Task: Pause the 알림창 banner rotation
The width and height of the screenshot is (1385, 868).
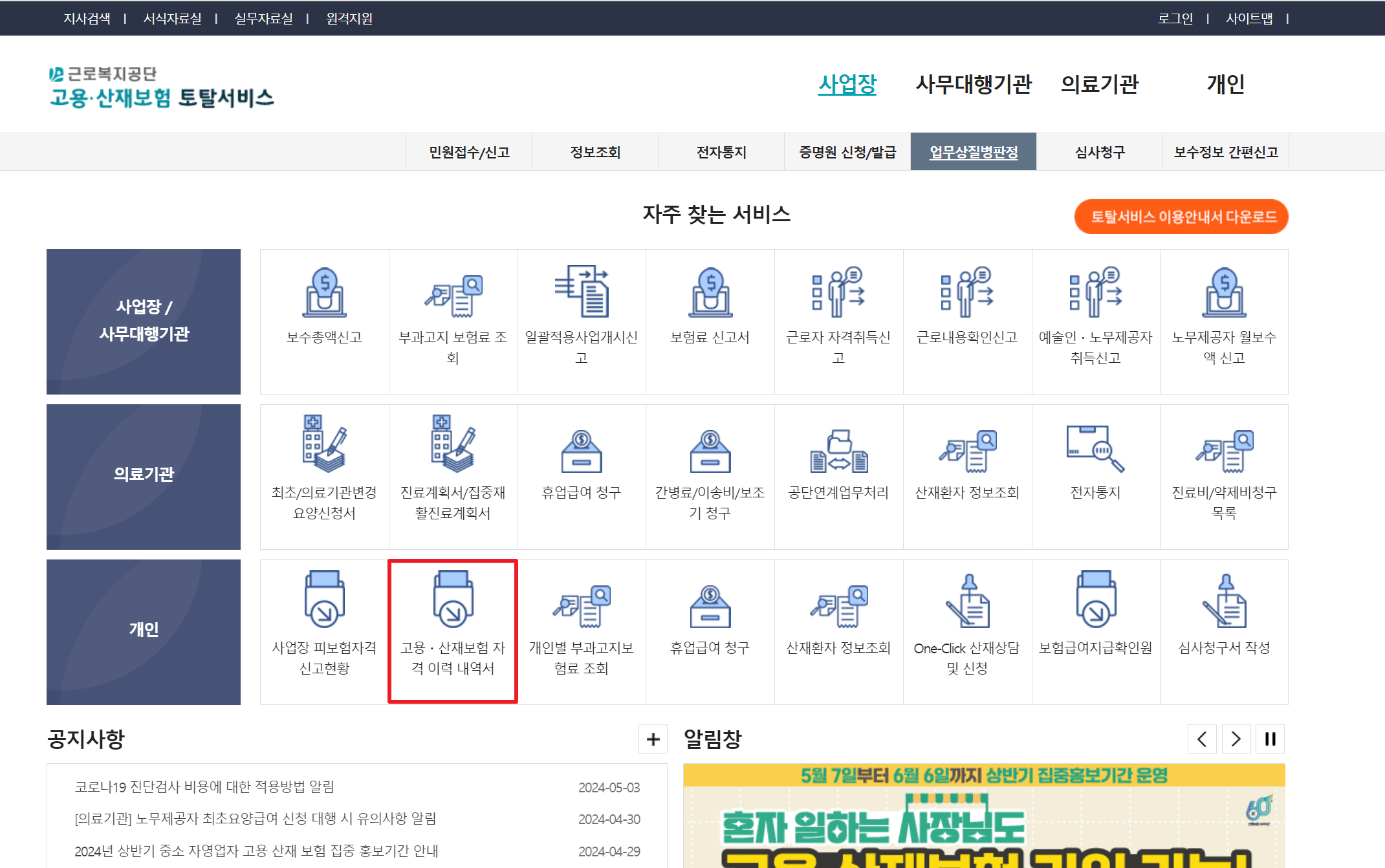Action: pos(1270,739)
